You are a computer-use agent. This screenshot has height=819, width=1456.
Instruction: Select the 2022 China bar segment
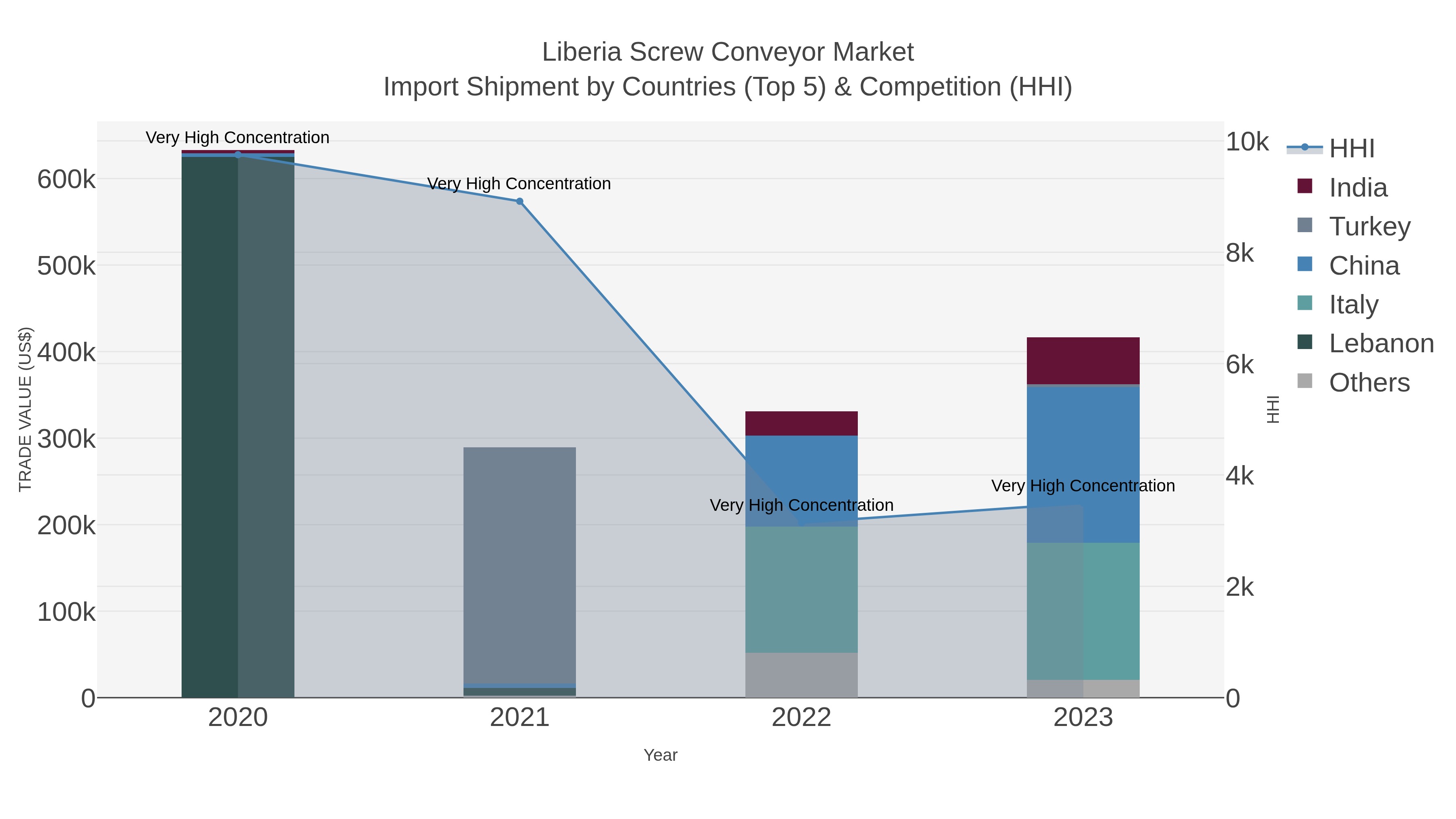pyautogui.click(x=802, y=481)
